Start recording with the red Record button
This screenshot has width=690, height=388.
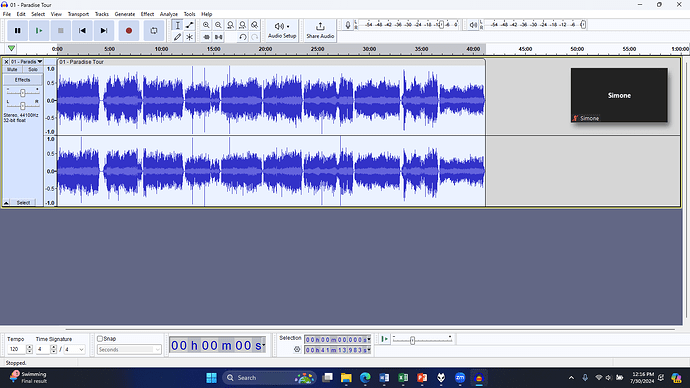[x=128, y=31]
